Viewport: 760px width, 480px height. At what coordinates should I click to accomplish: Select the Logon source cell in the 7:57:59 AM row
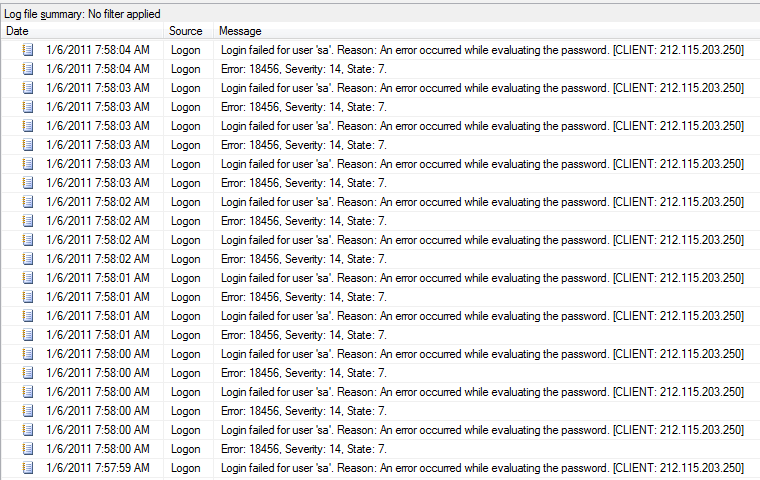185,468
